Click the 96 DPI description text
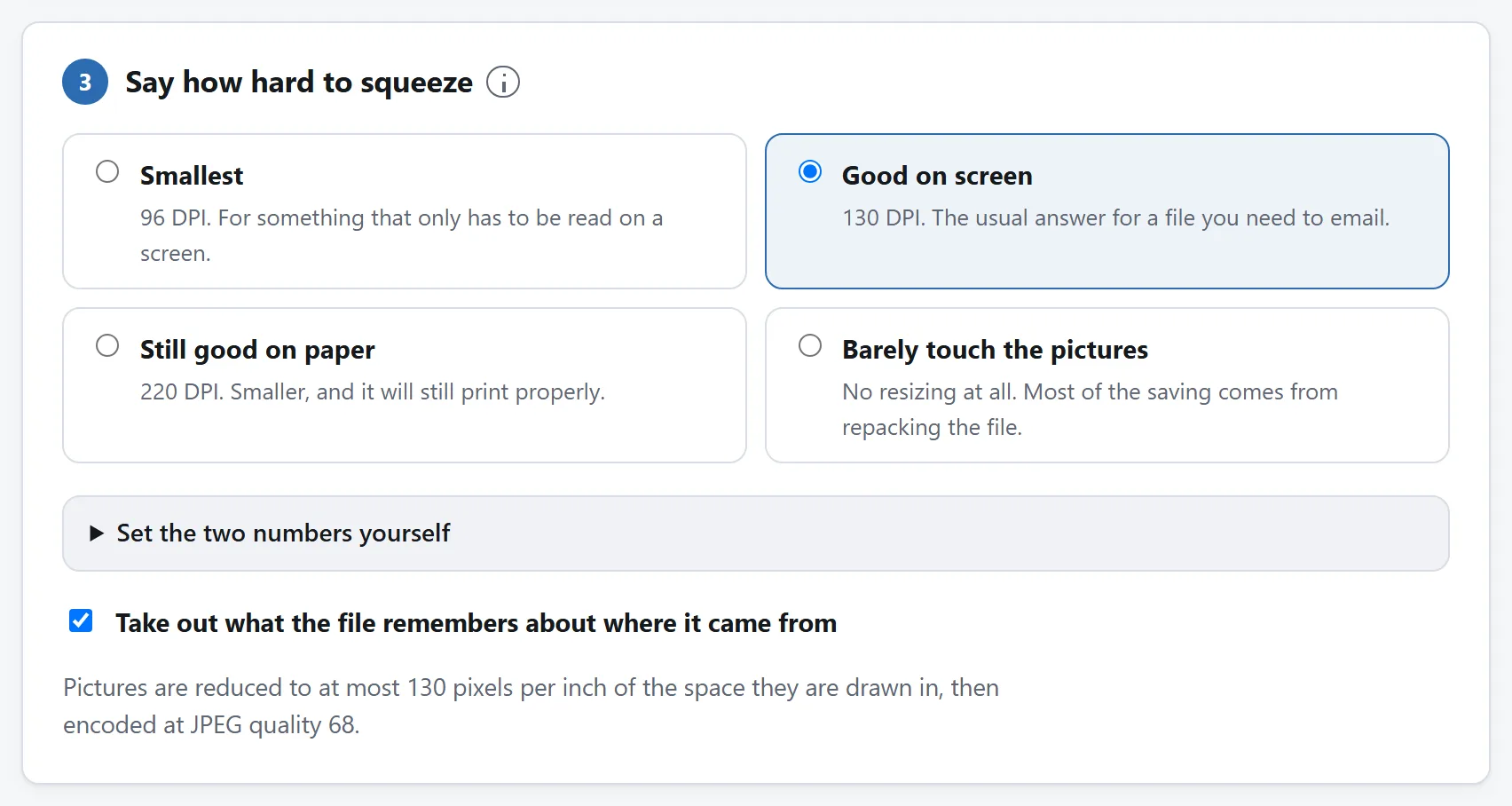The width and height of the screenshot is (1512, 806). coord(402,235)
